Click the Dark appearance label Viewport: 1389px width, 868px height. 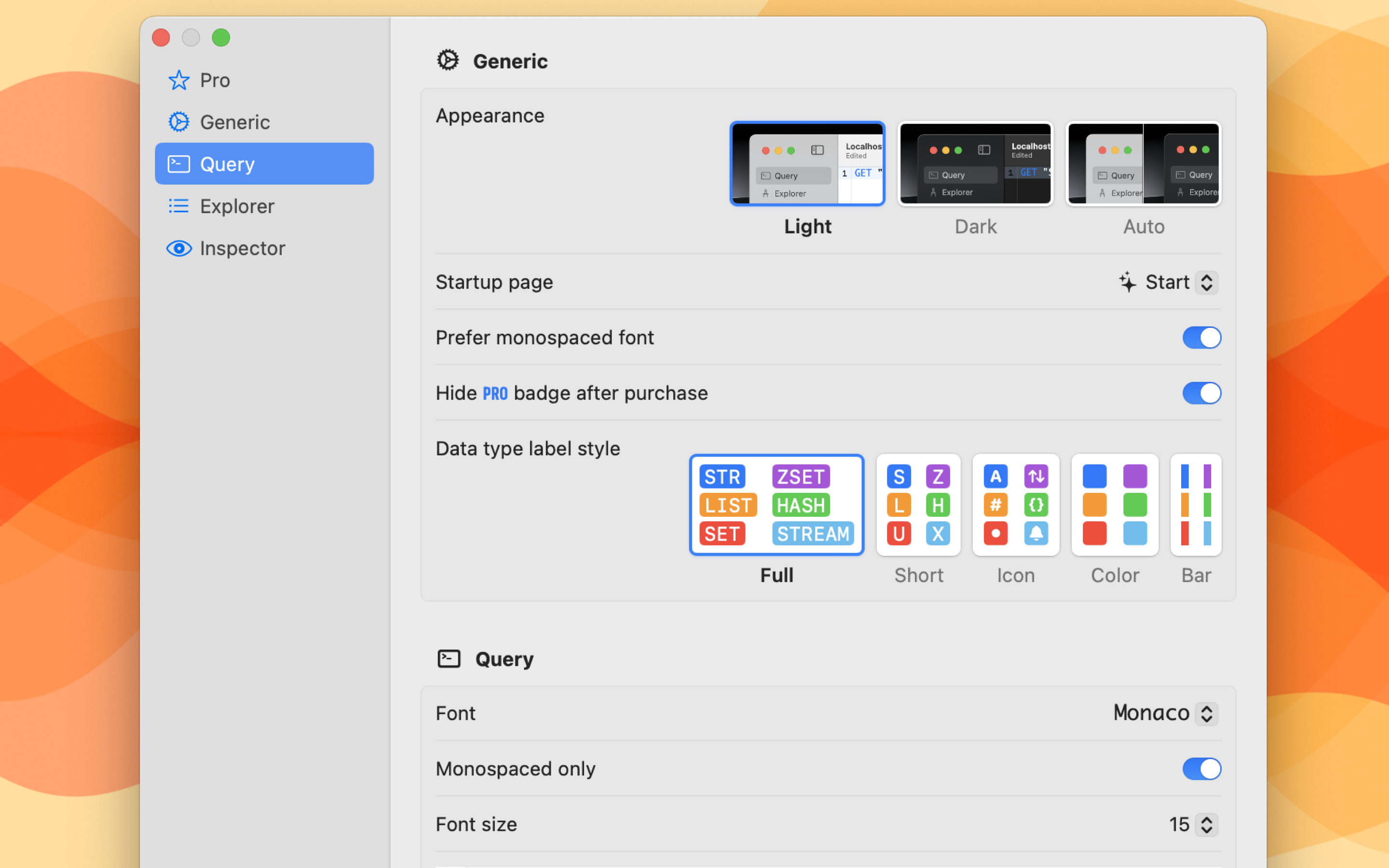(x=975, y=226)
